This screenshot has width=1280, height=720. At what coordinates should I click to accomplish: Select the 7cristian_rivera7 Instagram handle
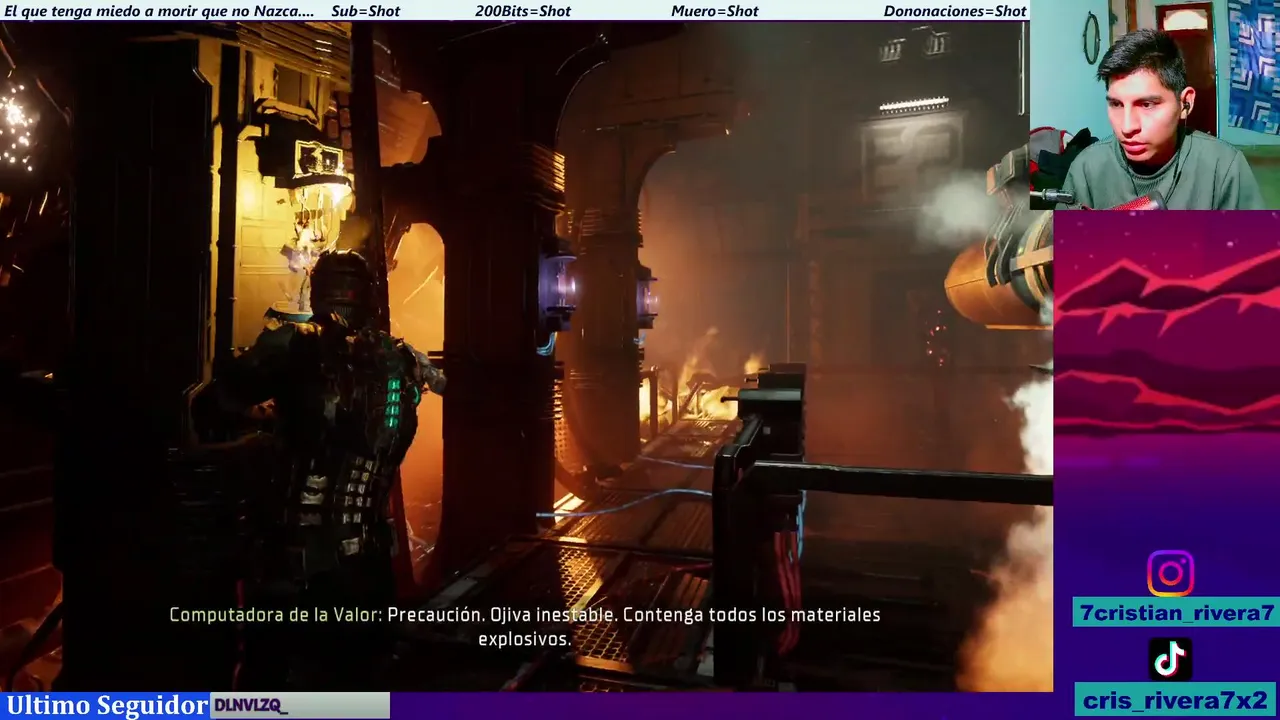1176,613
